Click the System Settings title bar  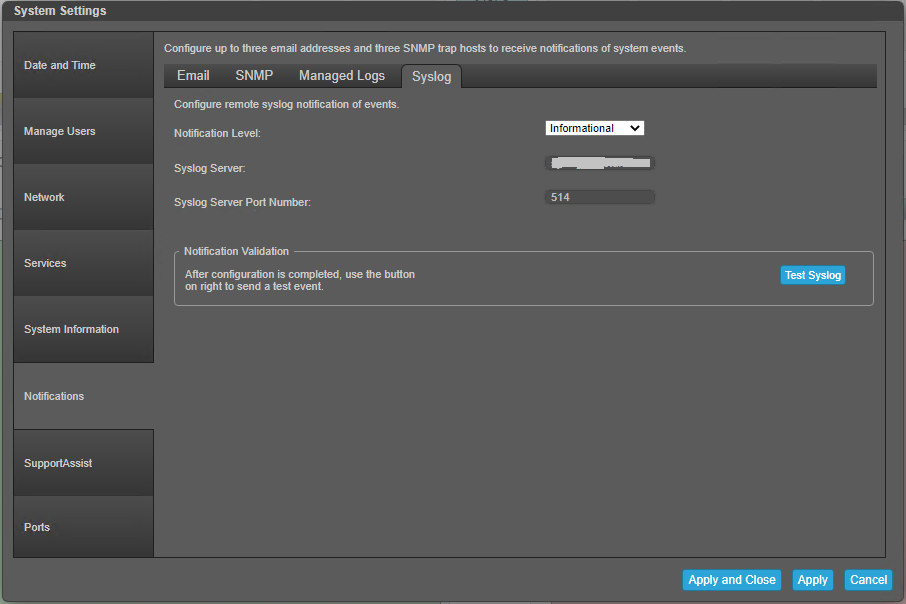click(x=450, y=11)
